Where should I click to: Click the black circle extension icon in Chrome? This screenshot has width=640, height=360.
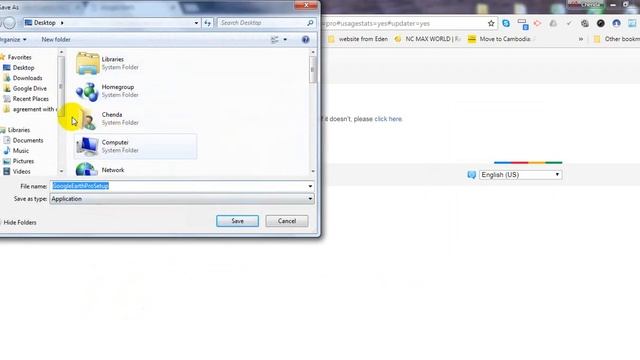(x=600, y=24)
